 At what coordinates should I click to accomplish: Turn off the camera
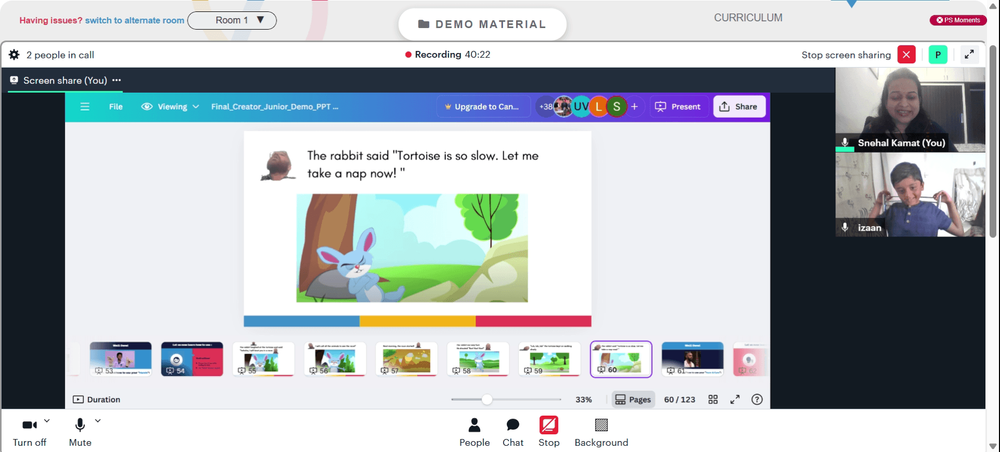[x=29, y=432]
